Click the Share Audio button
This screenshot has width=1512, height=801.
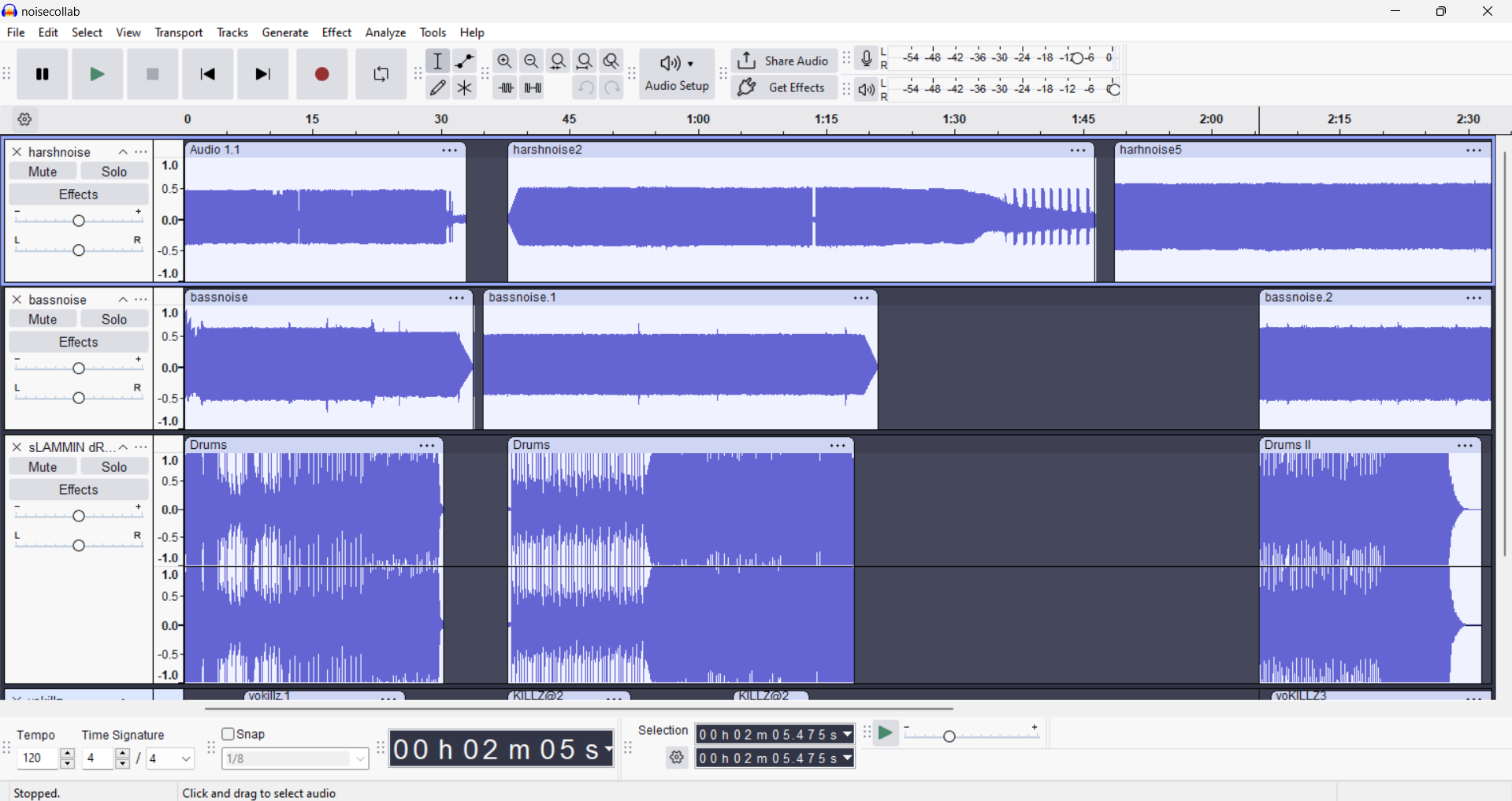pyautogui.click(x=783, y=61)
